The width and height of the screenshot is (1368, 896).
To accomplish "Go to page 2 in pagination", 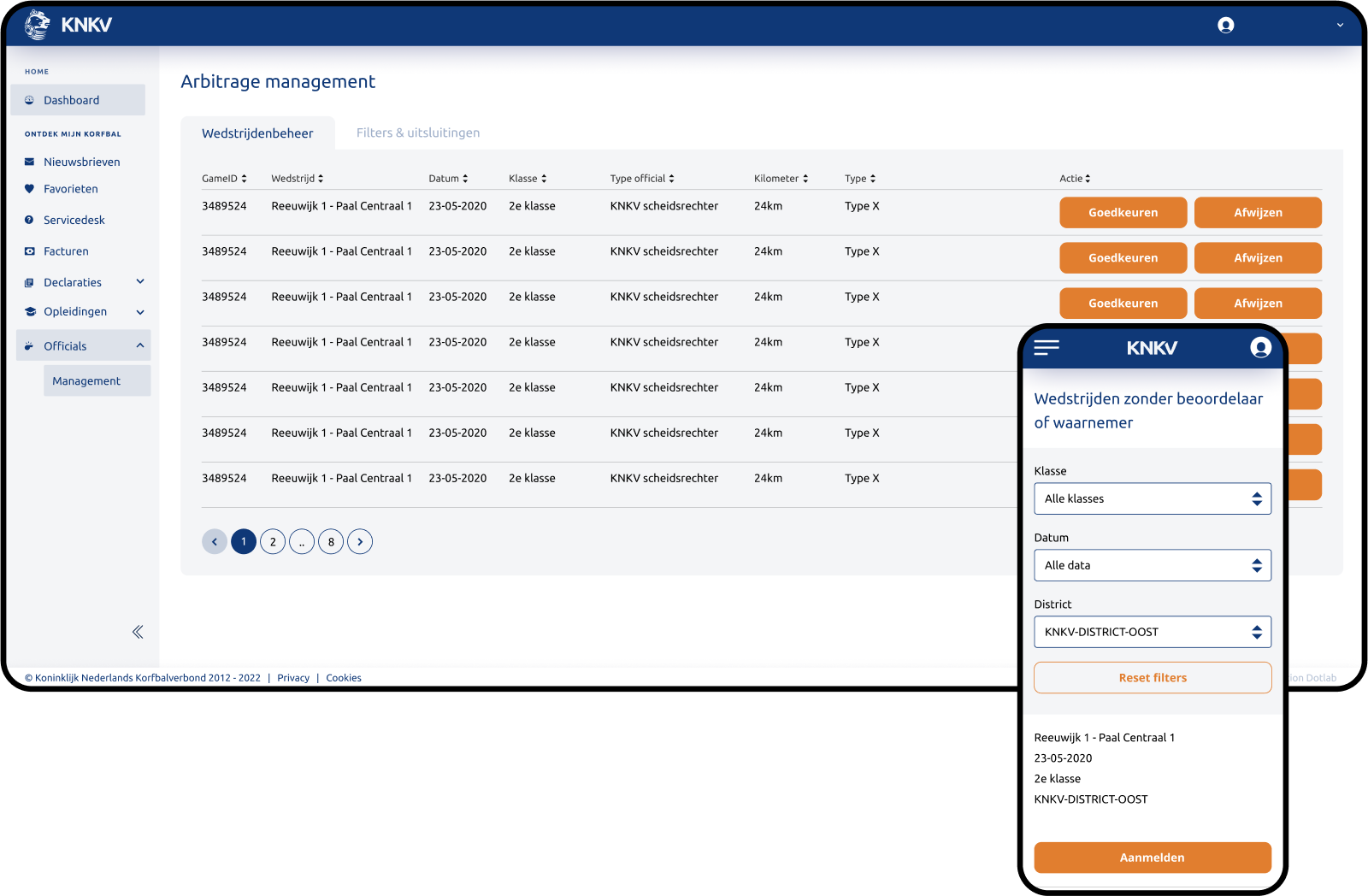I will [x=273, y=541].
